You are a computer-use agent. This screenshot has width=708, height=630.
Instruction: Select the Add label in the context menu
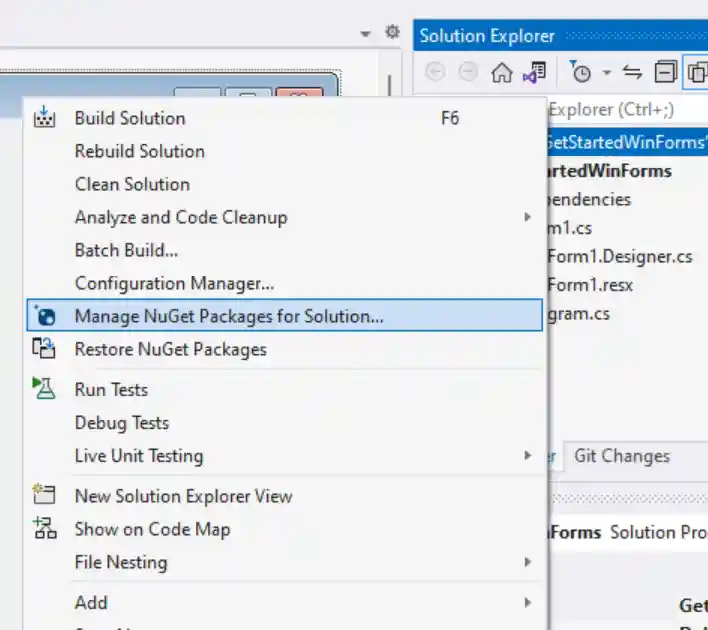[91, 602]
